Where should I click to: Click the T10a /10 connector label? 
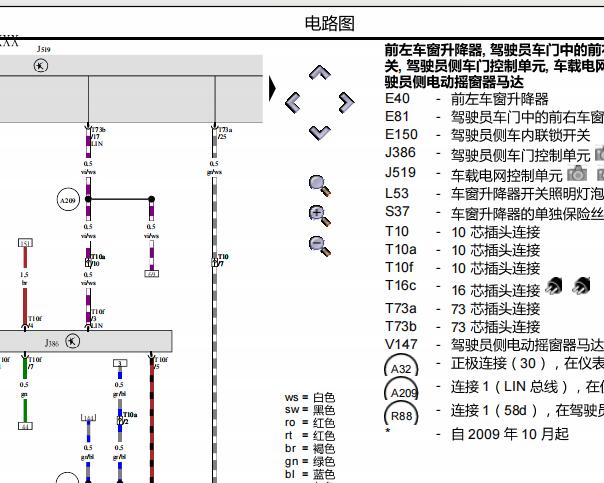pyautogui.click(x=97, y=260)
